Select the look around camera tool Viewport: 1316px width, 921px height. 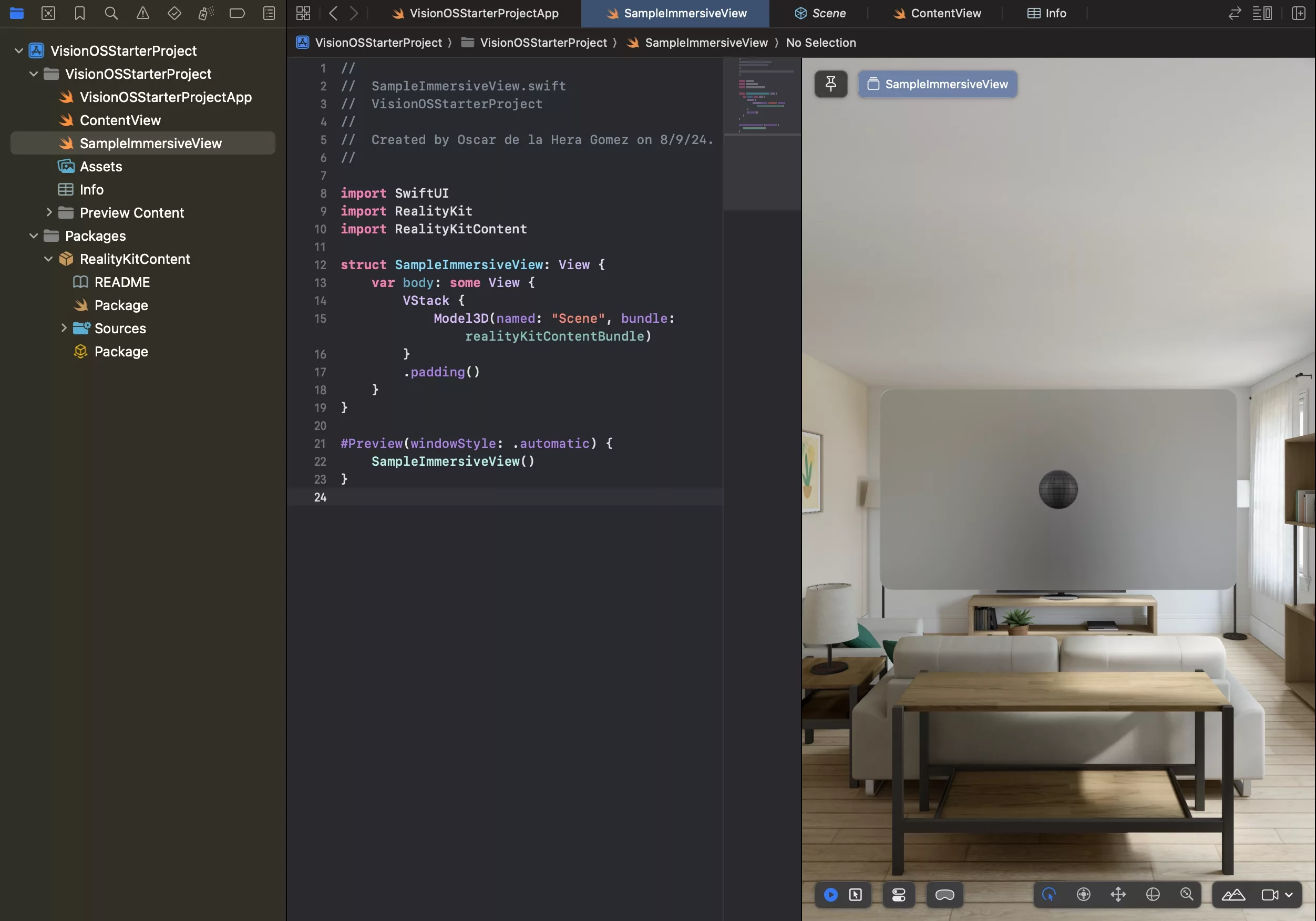click(x=1083, y=895)
